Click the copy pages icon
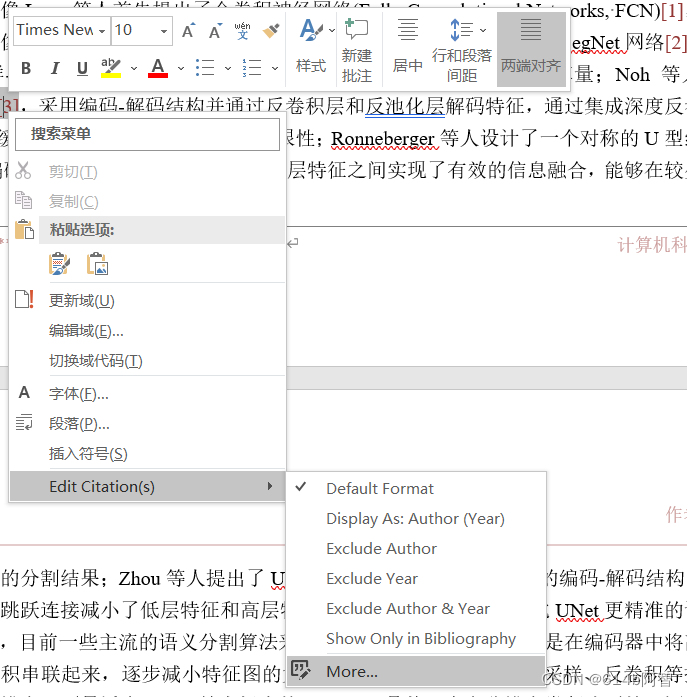 click(x=24, y=200)
